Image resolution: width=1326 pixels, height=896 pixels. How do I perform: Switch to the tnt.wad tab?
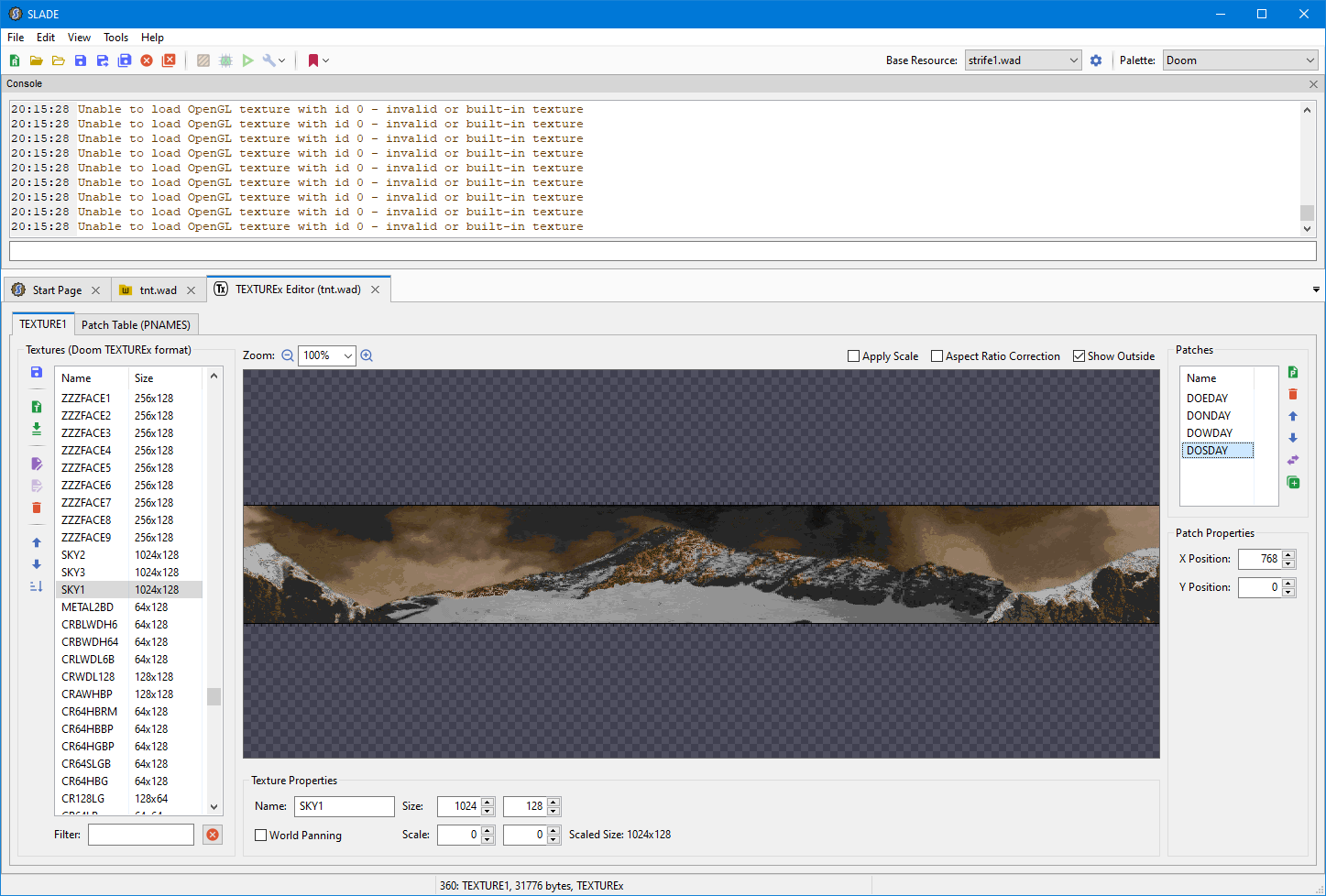pos(158,290)
